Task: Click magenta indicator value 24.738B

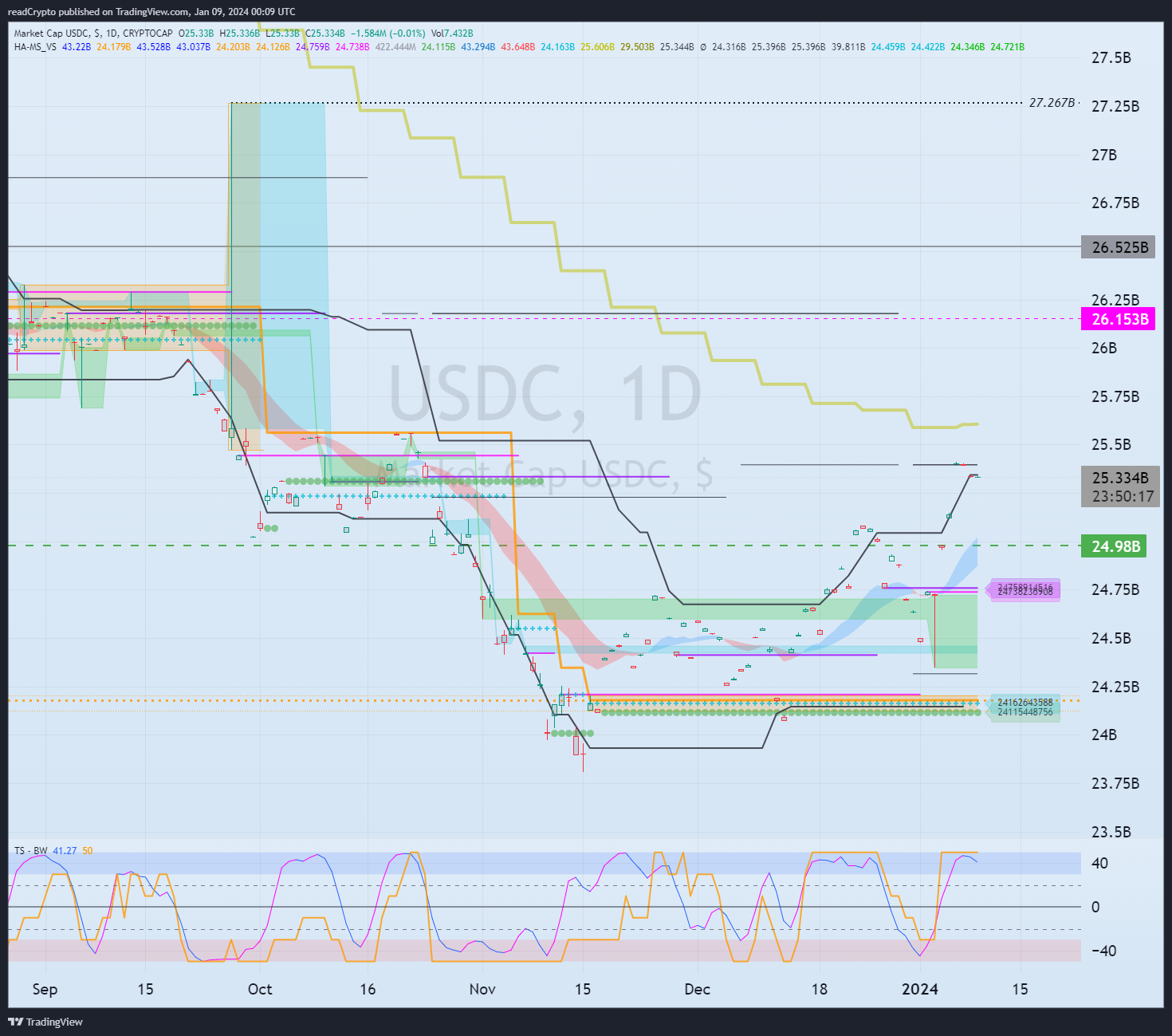Action: coord(352,47)
